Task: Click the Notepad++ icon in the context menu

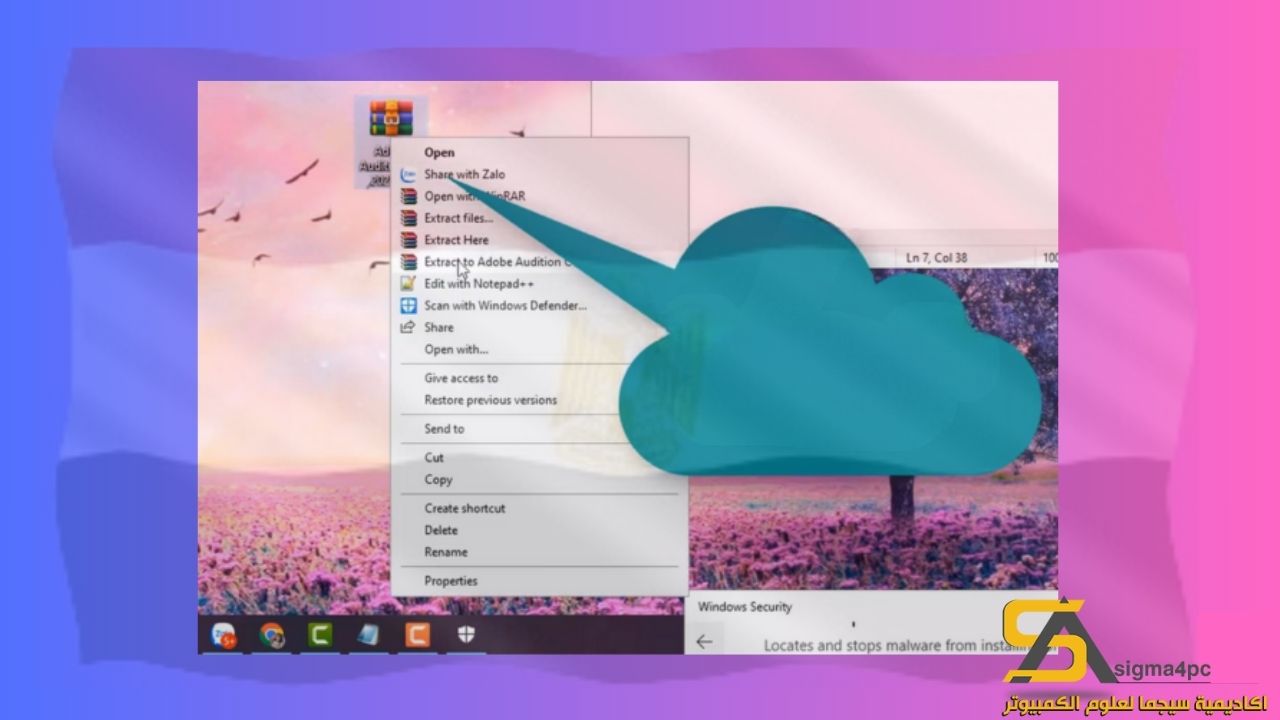Action: pyautogui.click(x=408, y=284)
